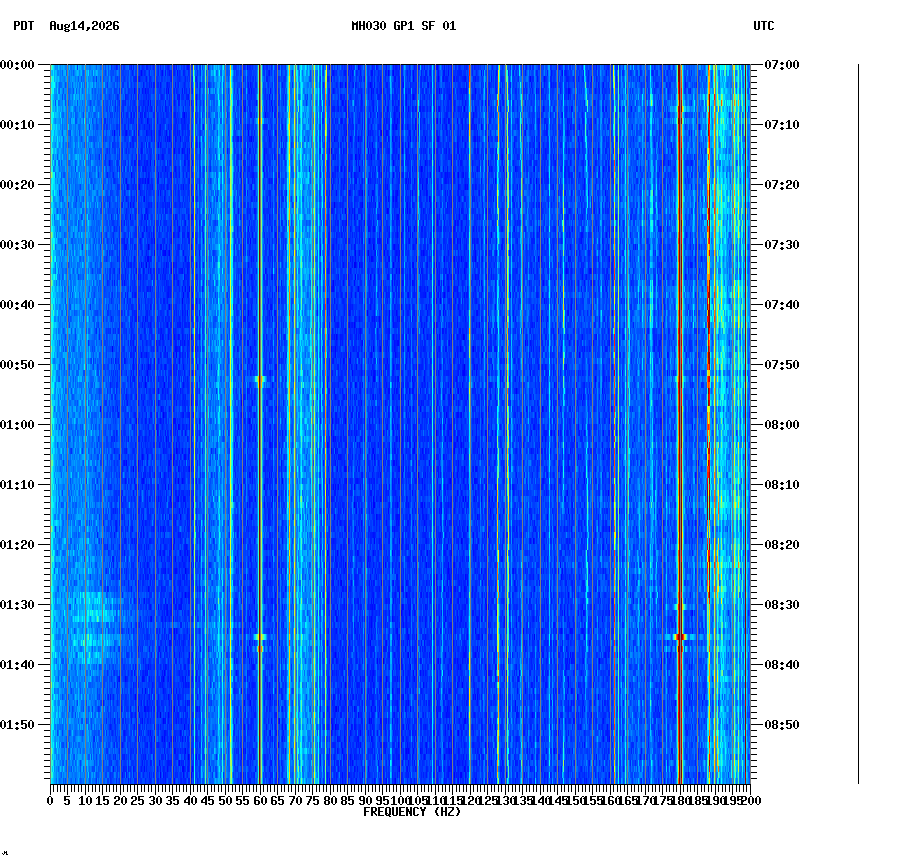Image resolution: width=902 pixels, height=864 pixels.
Task: Click the 'PDT' timezone label
Action: pos(24,26)
